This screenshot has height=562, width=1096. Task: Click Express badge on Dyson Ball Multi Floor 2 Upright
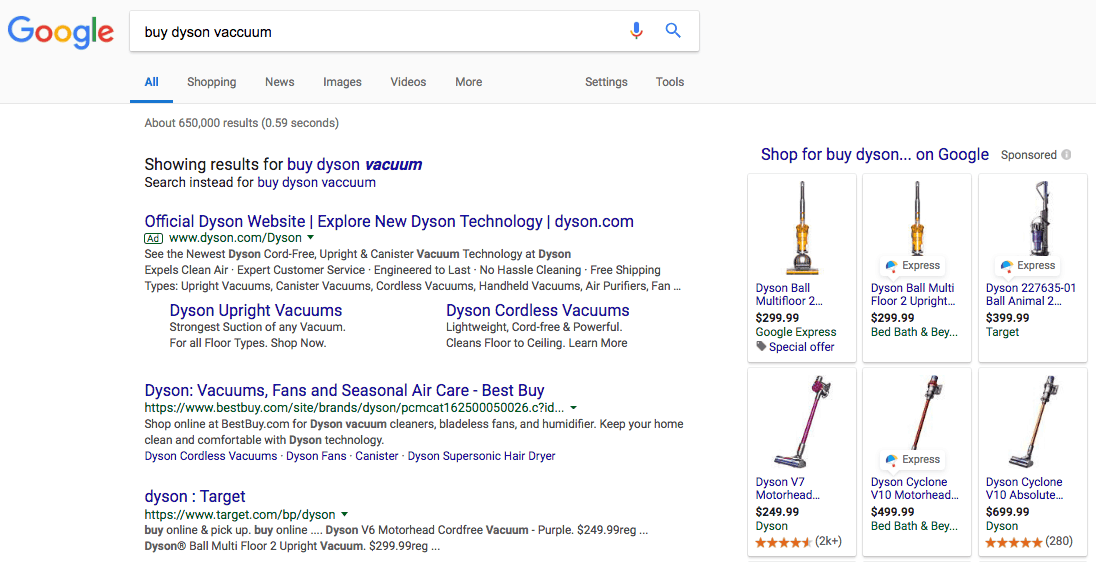click(x=912, y=266)
